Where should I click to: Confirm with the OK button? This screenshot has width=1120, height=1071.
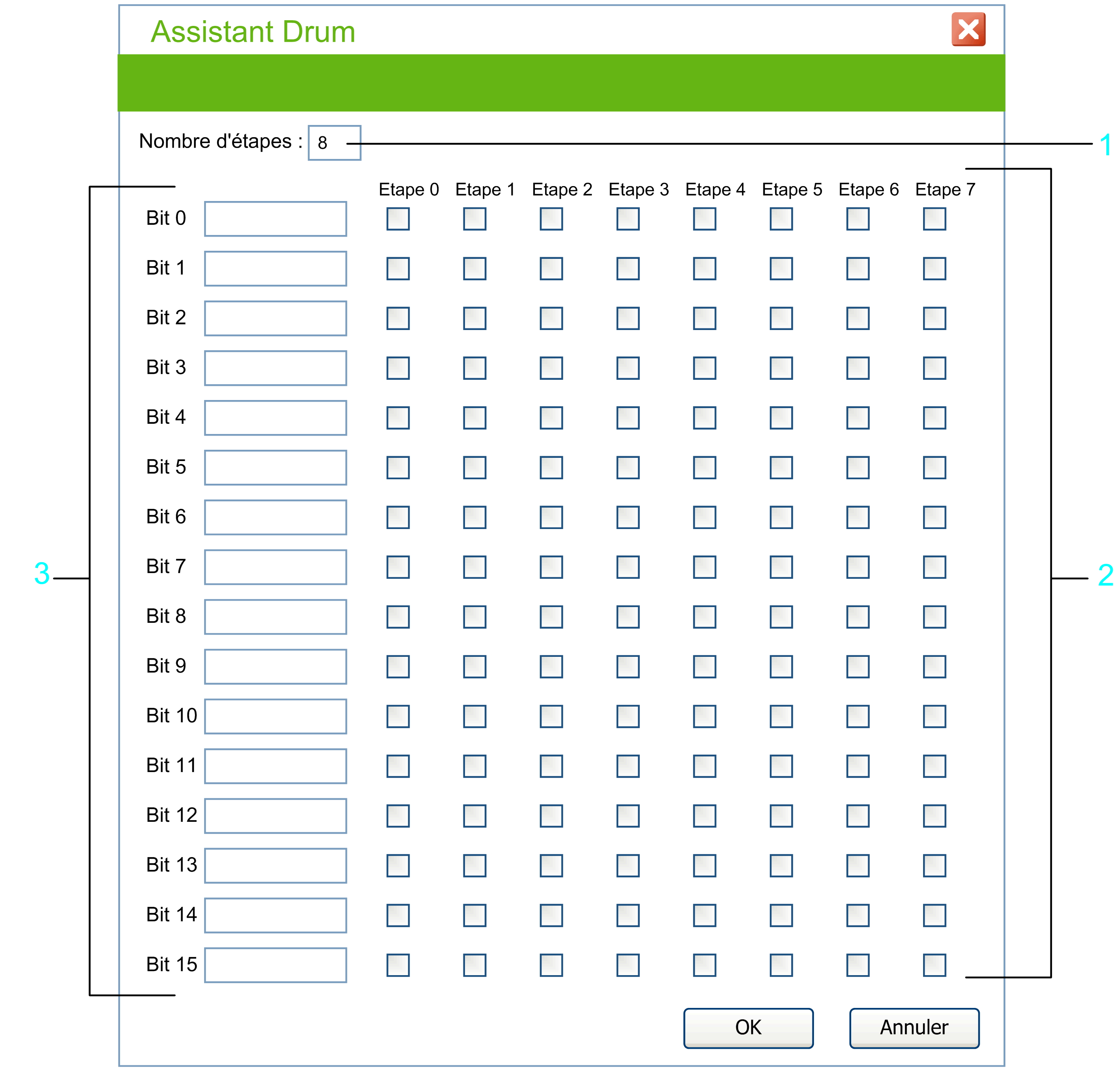point(748,1028)
